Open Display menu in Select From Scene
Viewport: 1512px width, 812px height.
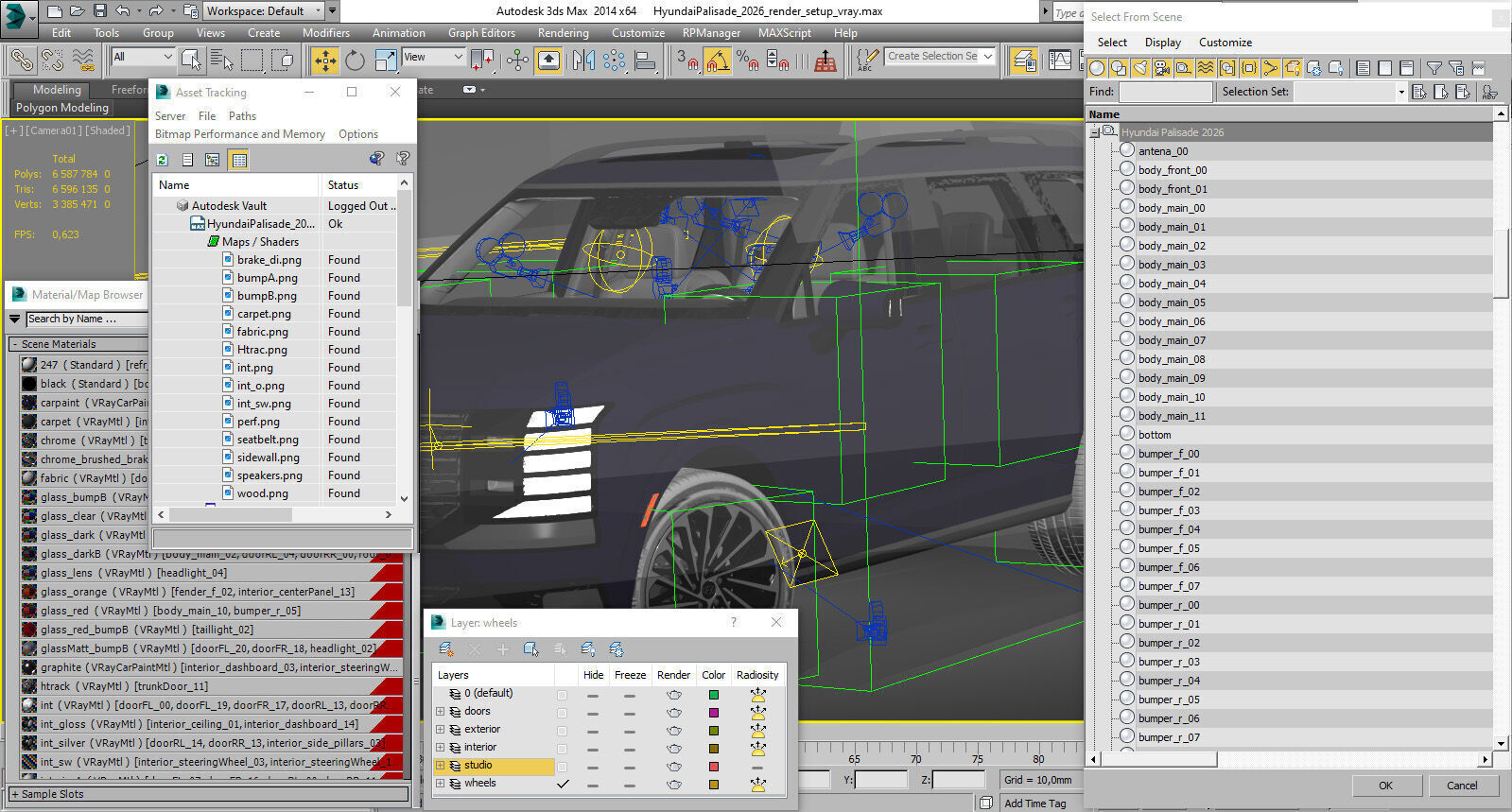pyautogui.click(x=1162, y=43)
